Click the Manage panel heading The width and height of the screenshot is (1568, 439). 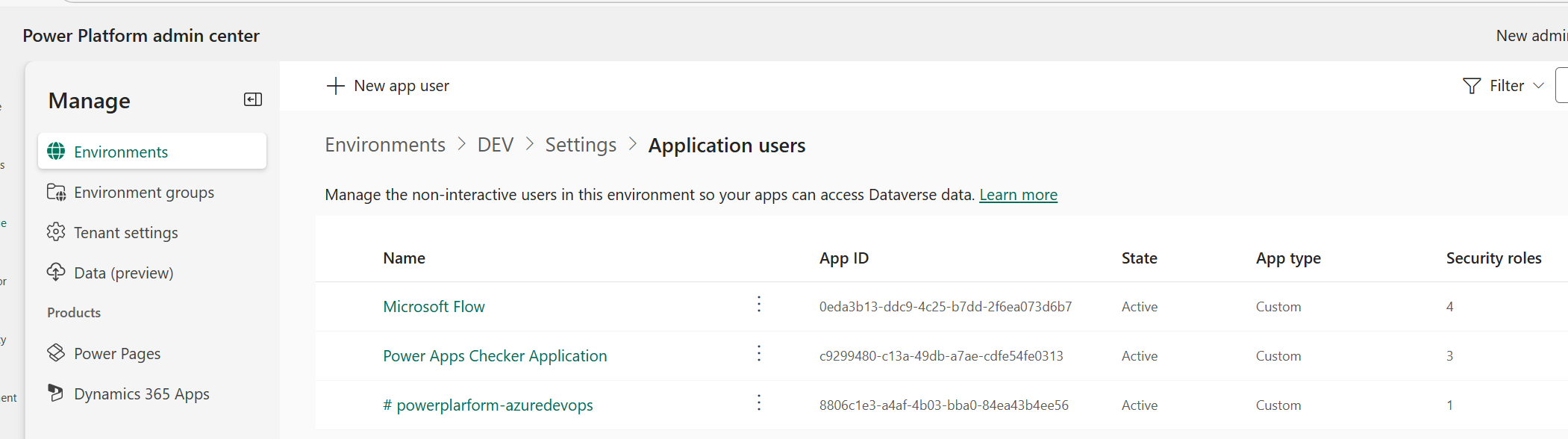coord(90,101)
